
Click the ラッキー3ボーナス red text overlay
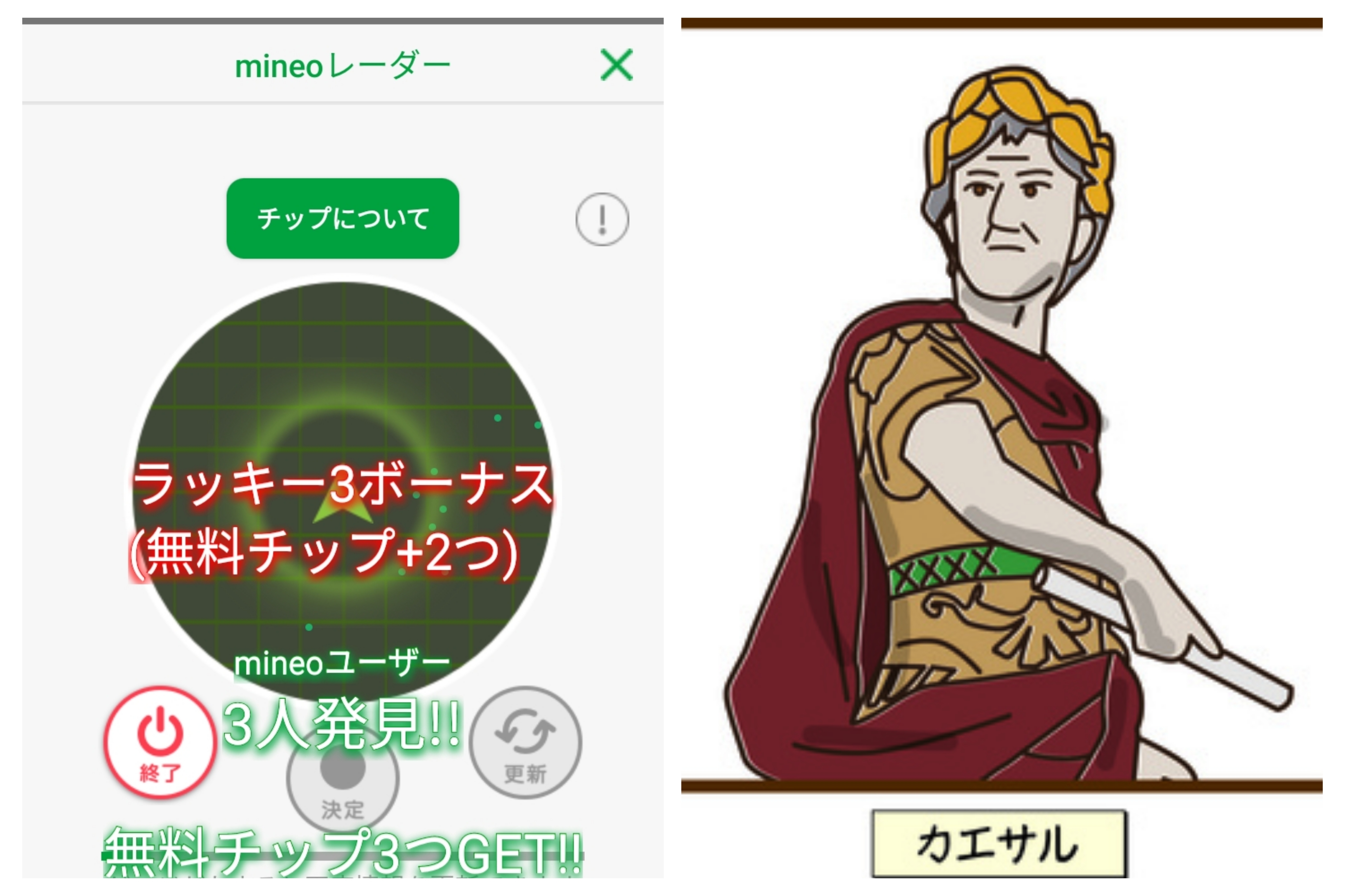tap(342, 484)
